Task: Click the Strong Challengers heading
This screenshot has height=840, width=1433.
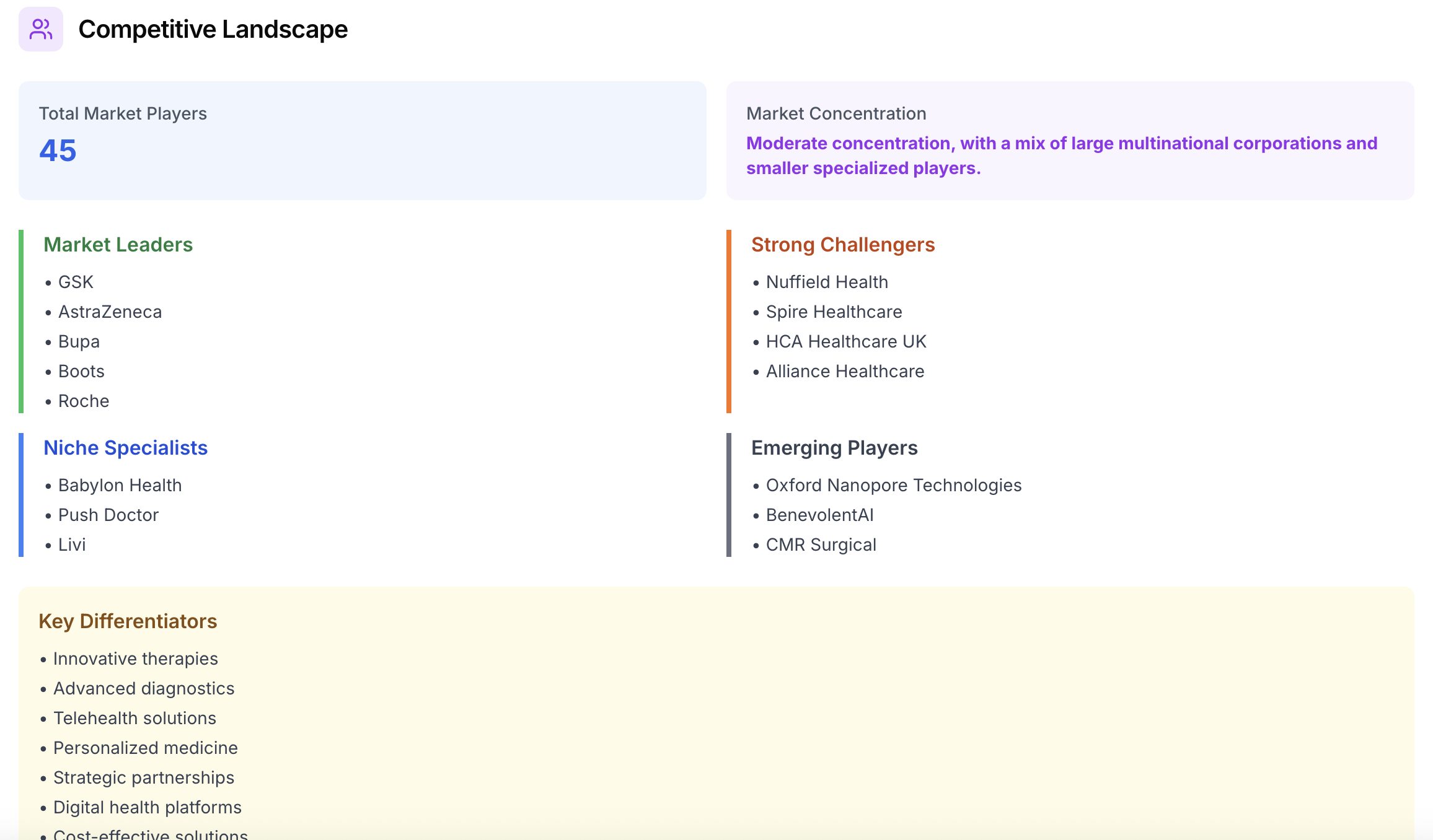Action: pyautogui.click(x=842, y=245)
